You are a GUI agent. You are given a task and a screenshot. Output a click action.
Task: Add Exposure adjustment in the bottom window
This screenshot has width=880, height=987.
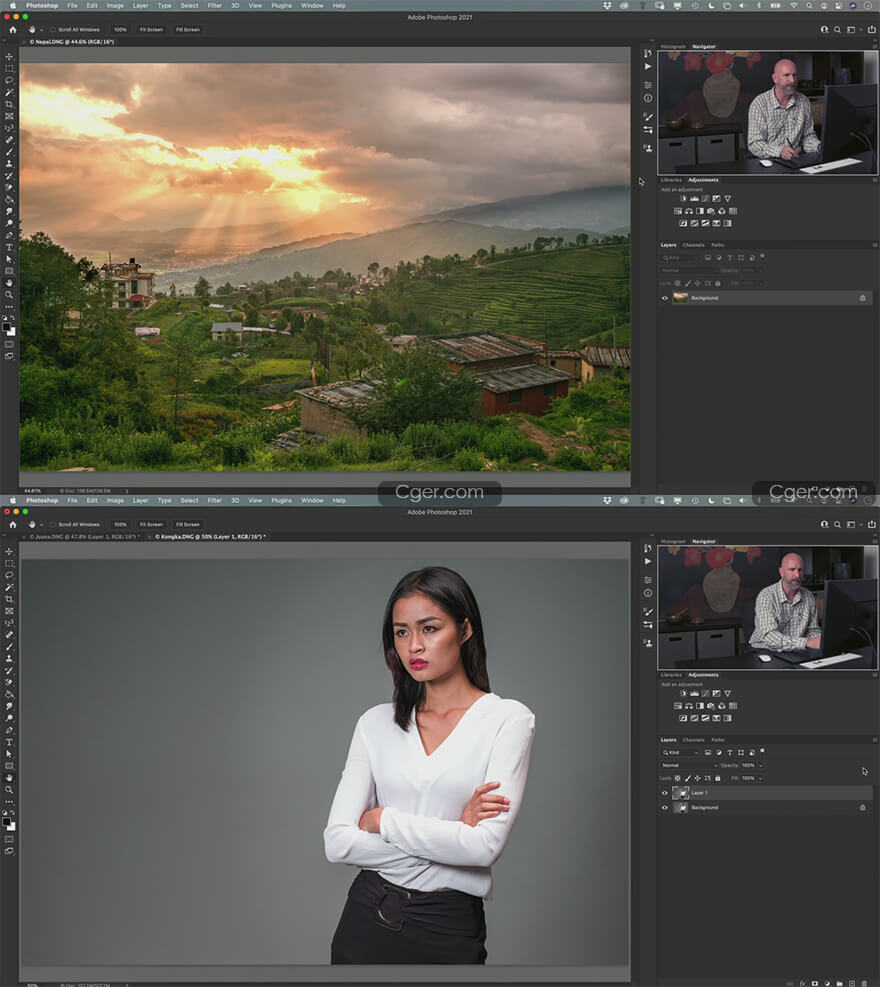point(716,693)
